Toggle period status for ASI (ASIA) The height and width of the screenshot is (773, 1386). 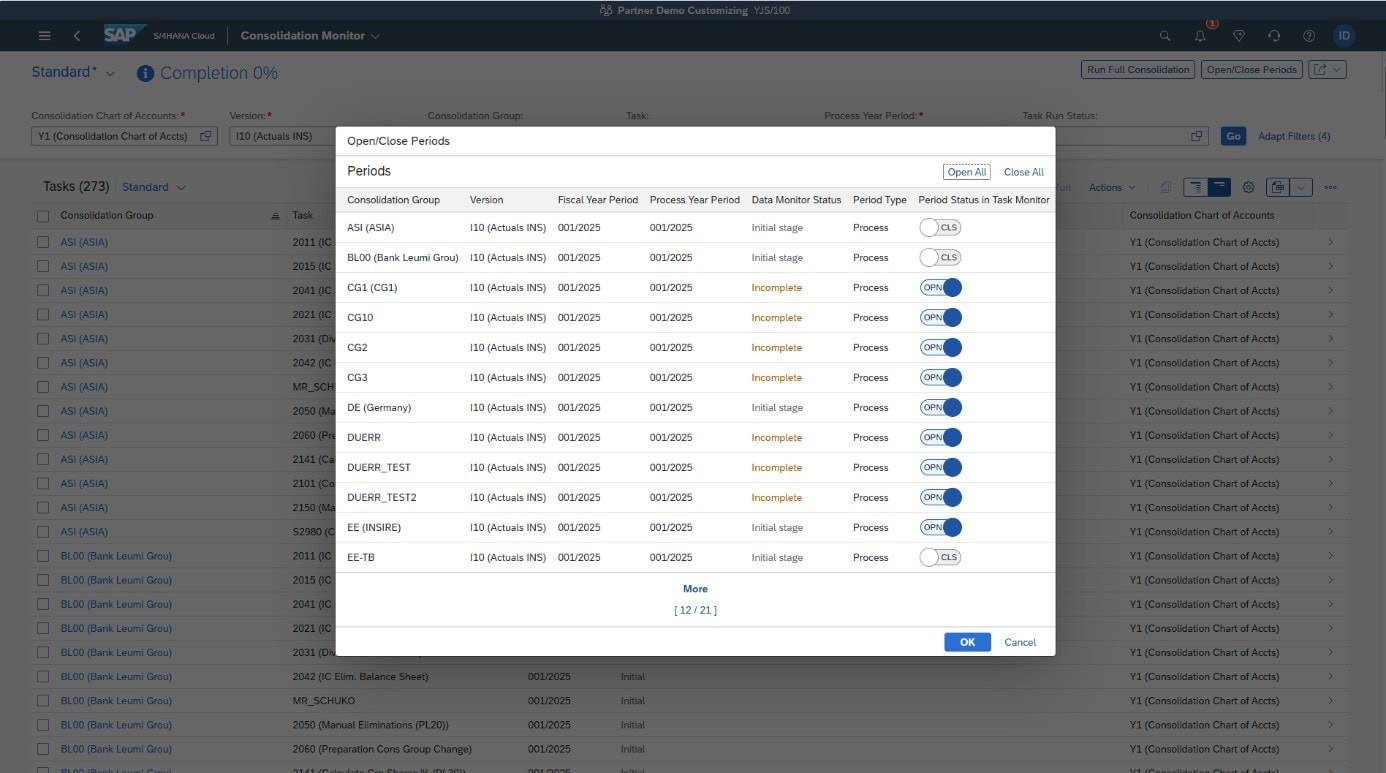(940, 228)
